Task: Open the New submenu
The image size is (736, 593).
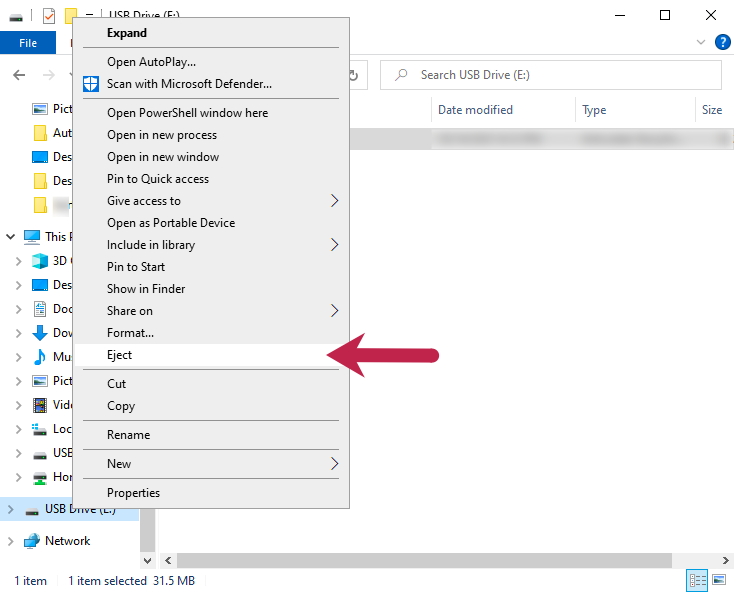Action: 211,464
